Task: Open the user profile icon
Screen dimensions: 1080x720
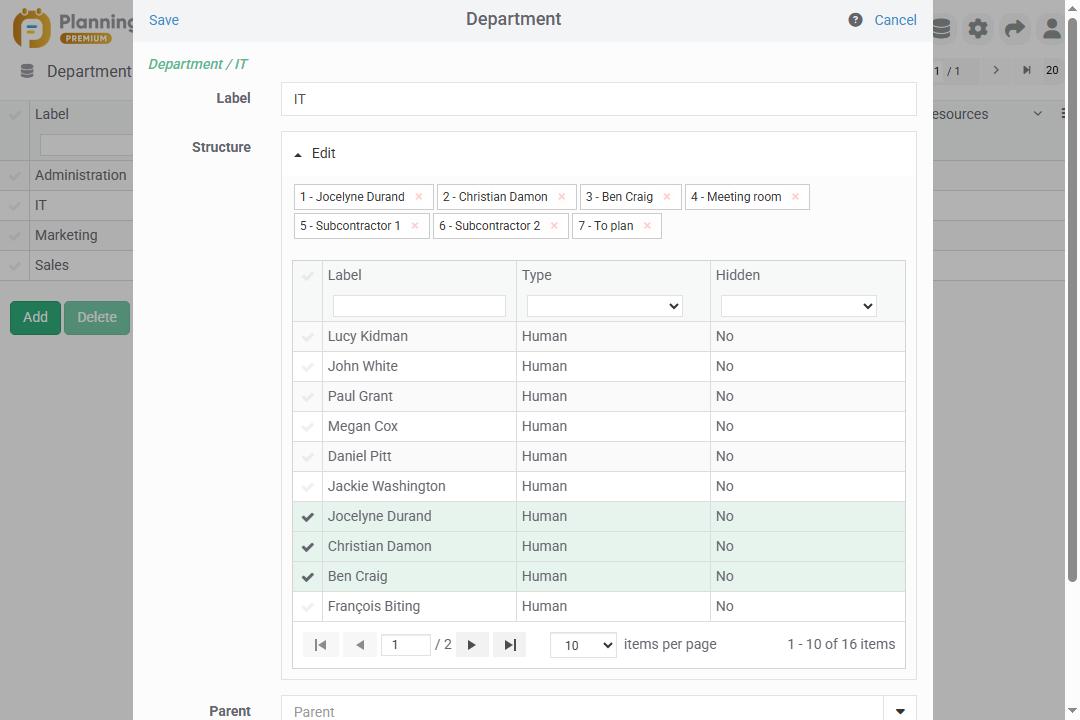Action: point(1051,28)
